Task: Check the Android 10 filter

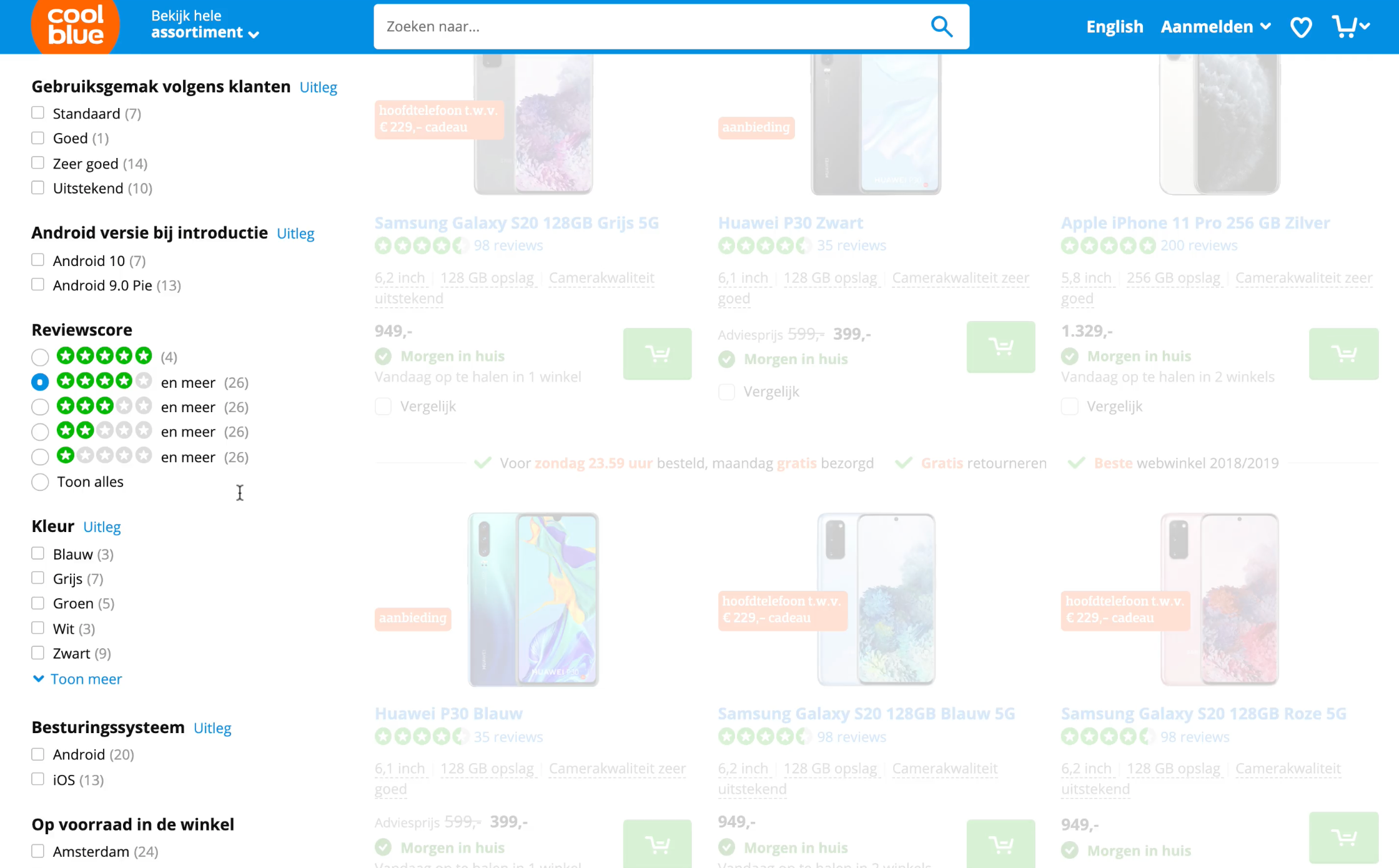Action: 38,260
